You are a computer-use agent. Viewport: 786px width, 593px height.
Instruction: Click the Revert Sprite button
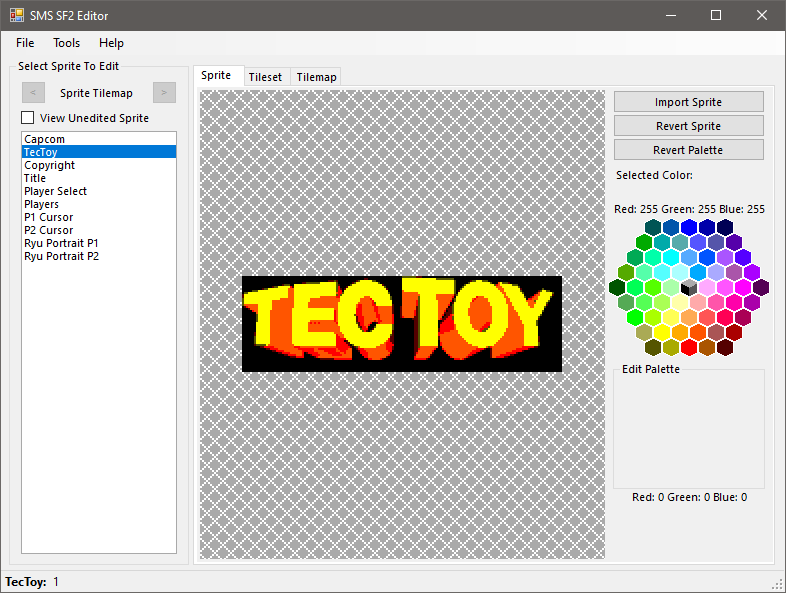coord(689,126)
